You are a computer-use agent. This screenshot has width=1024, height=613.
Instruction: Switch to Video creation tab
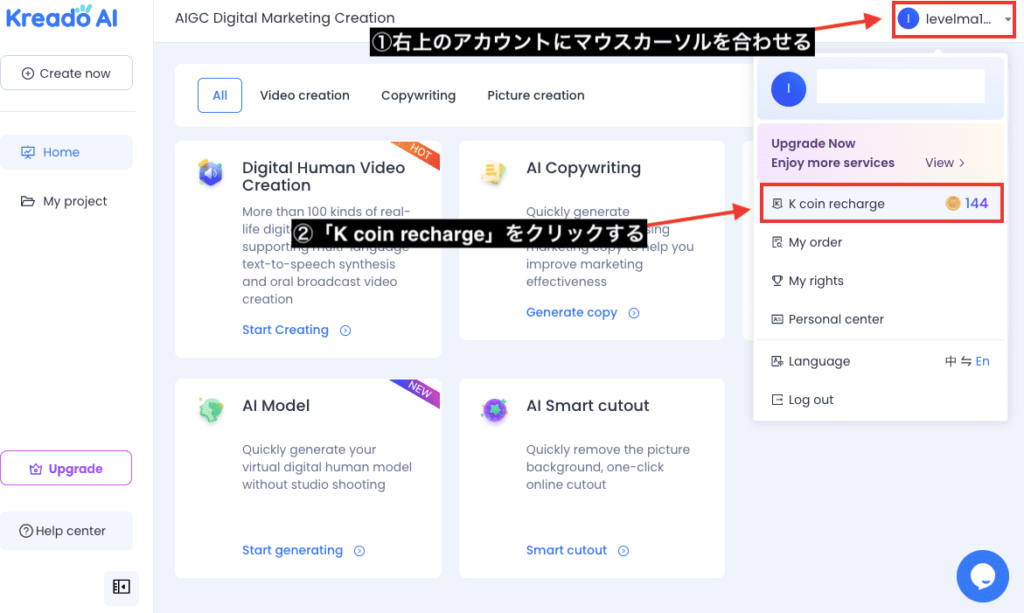[x=304, y=95]
